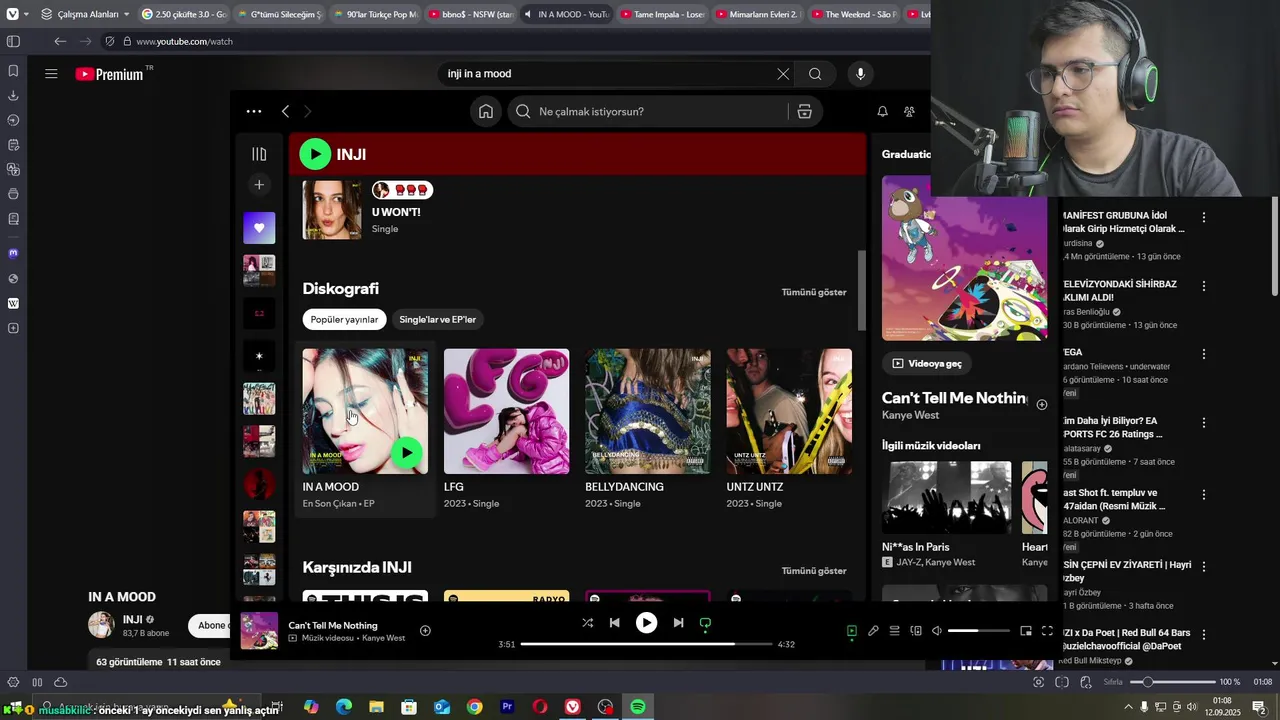
Task: Open the Vivaldi downloads panel
Action: (x=13, y=96)
